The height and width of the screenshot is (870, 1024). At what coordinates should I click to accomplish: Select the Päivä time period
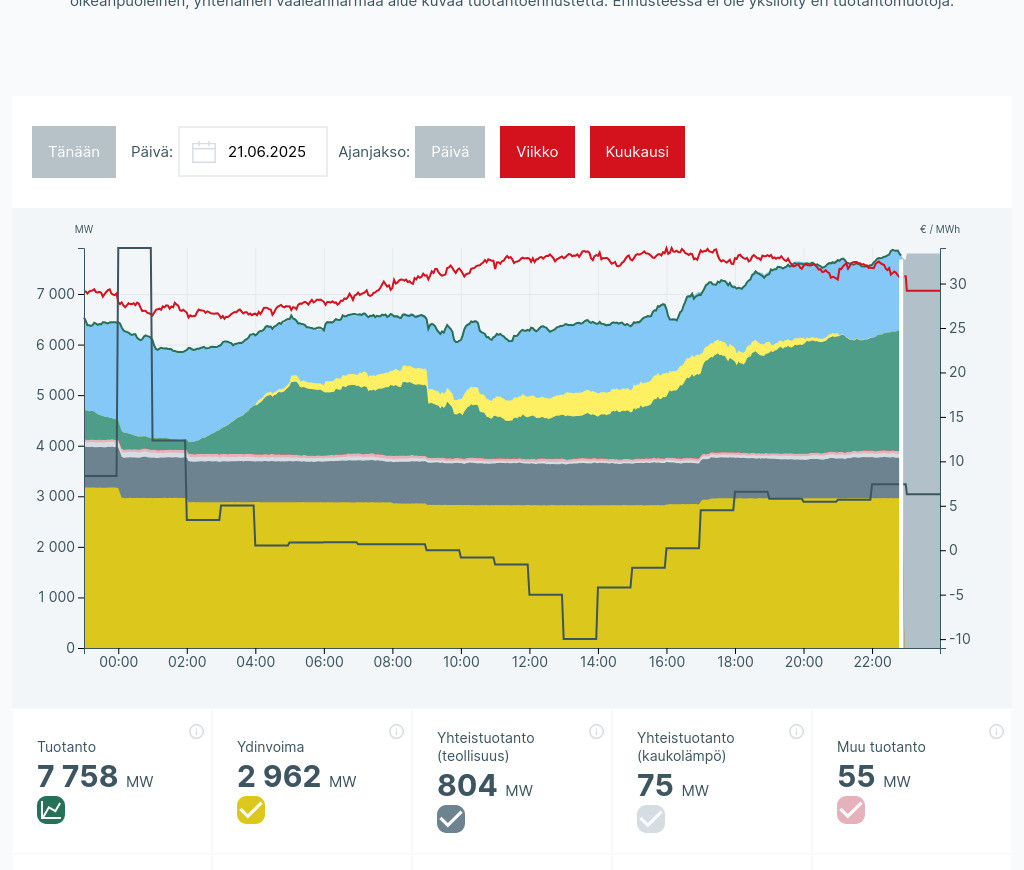coord(450,152)
